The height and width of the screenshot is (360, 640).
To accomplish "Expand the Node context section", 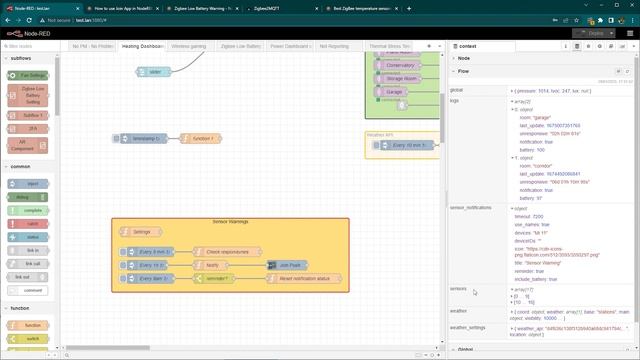I will 453,58.
